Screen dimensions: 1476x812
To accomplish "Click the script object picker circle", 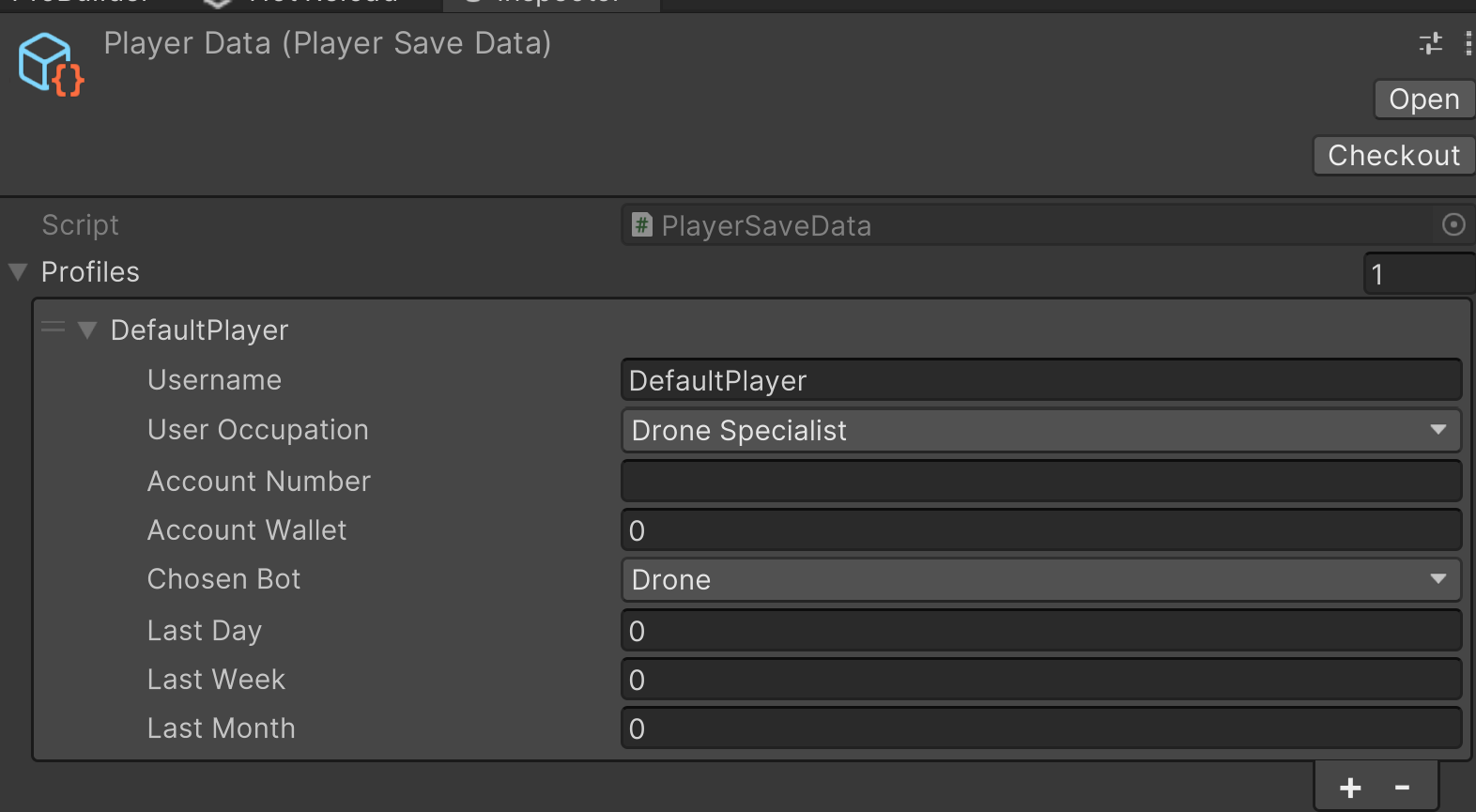I will (x=1453, y=224).
